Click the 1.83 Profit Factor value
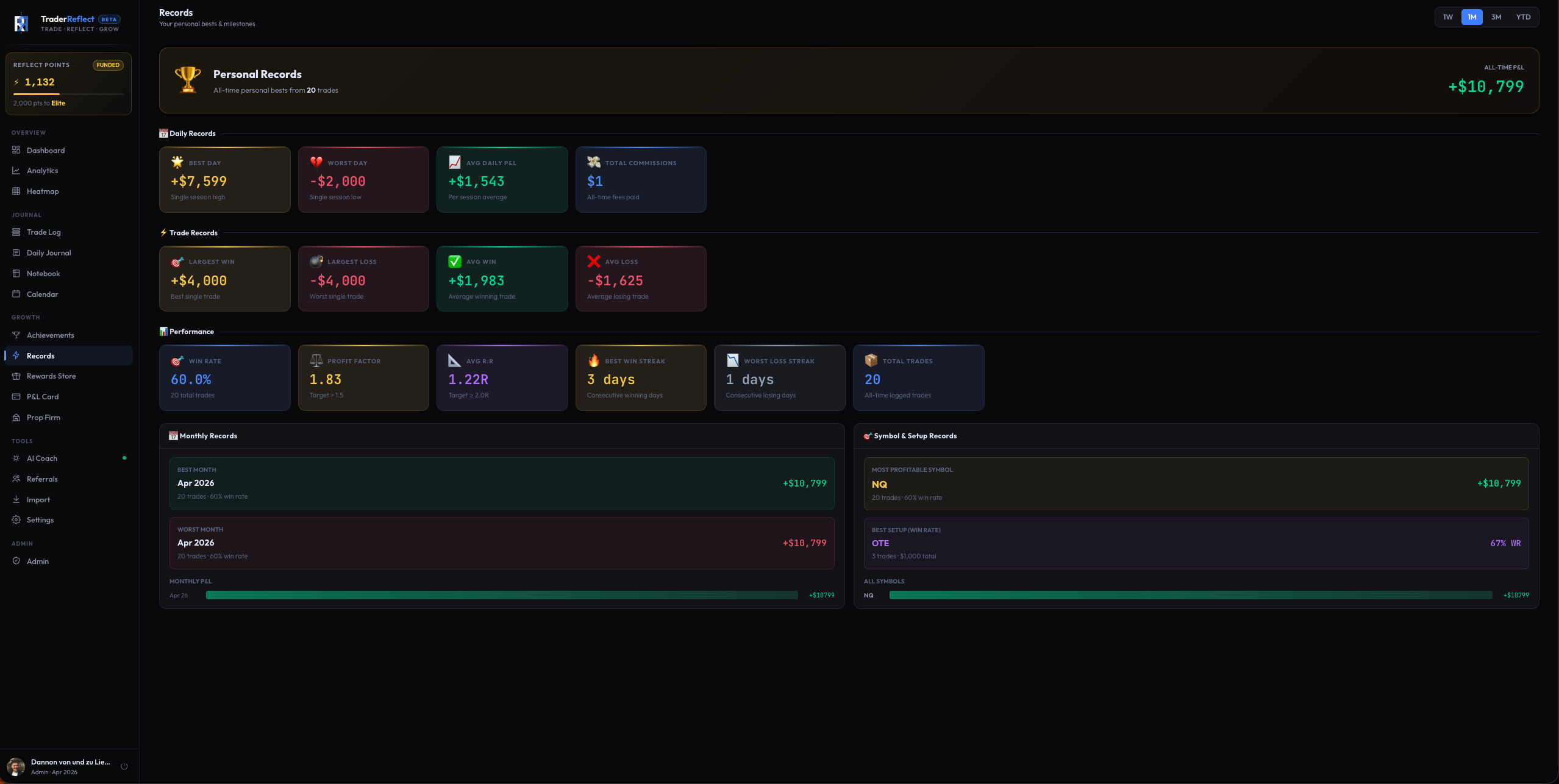 tap(325, 379)
